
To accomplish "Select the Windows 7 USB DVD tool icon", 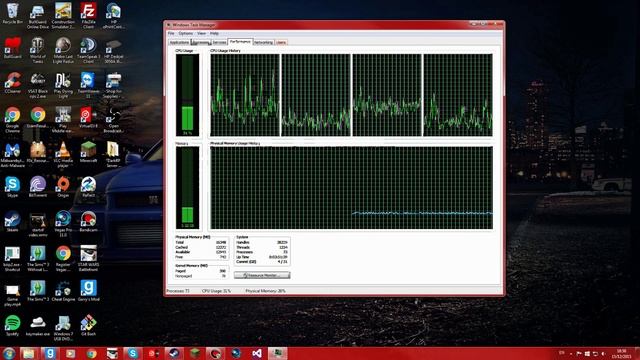I will pyautogui.click(x=63, y=328).
